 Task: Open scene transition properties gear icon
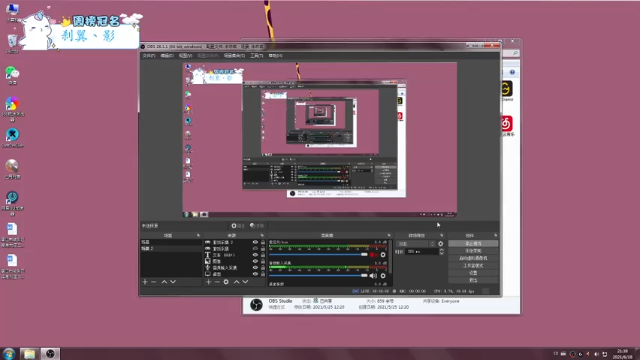tap(440, 244)
